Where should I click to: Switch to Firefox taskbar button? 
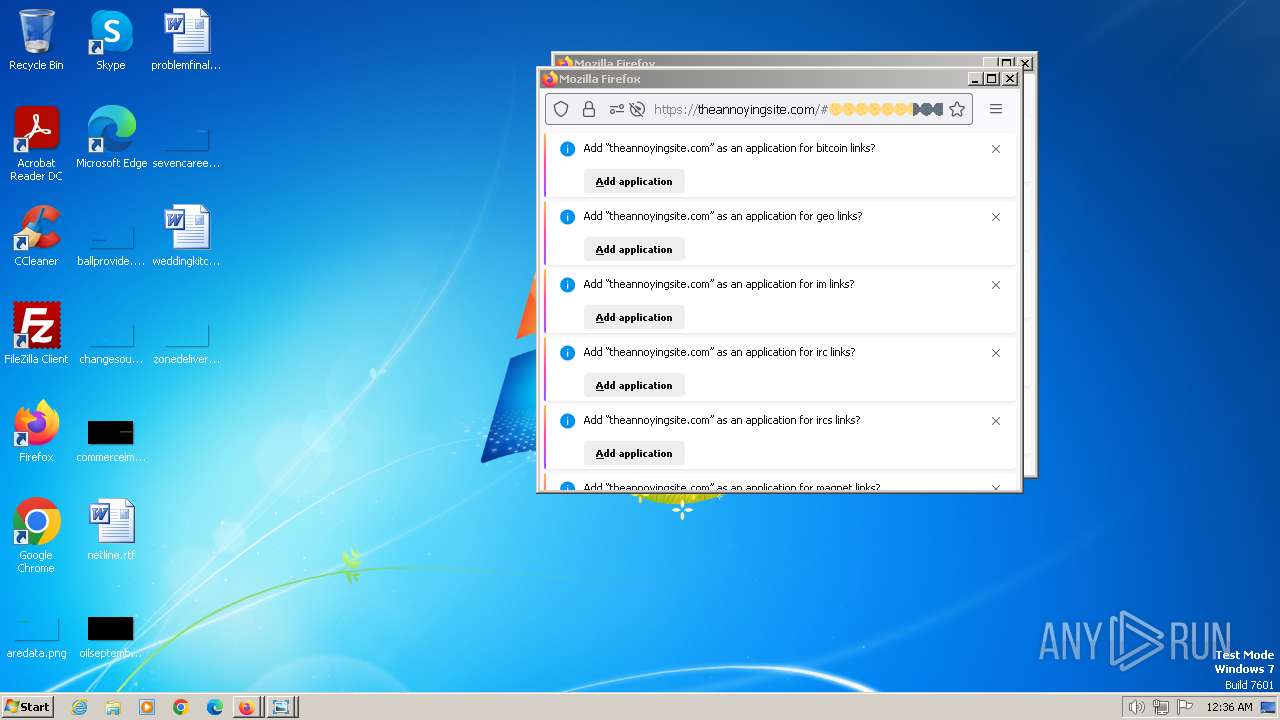tap(246, 707)
